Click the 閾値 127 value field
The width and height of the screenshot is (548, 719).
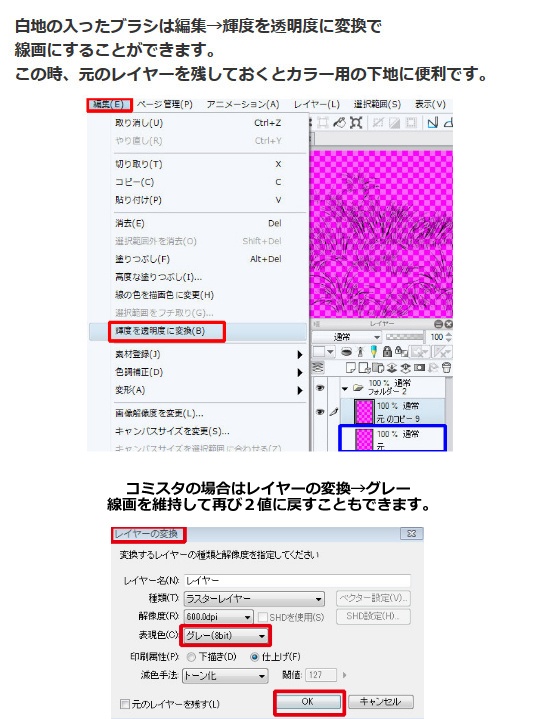(321, 675)
